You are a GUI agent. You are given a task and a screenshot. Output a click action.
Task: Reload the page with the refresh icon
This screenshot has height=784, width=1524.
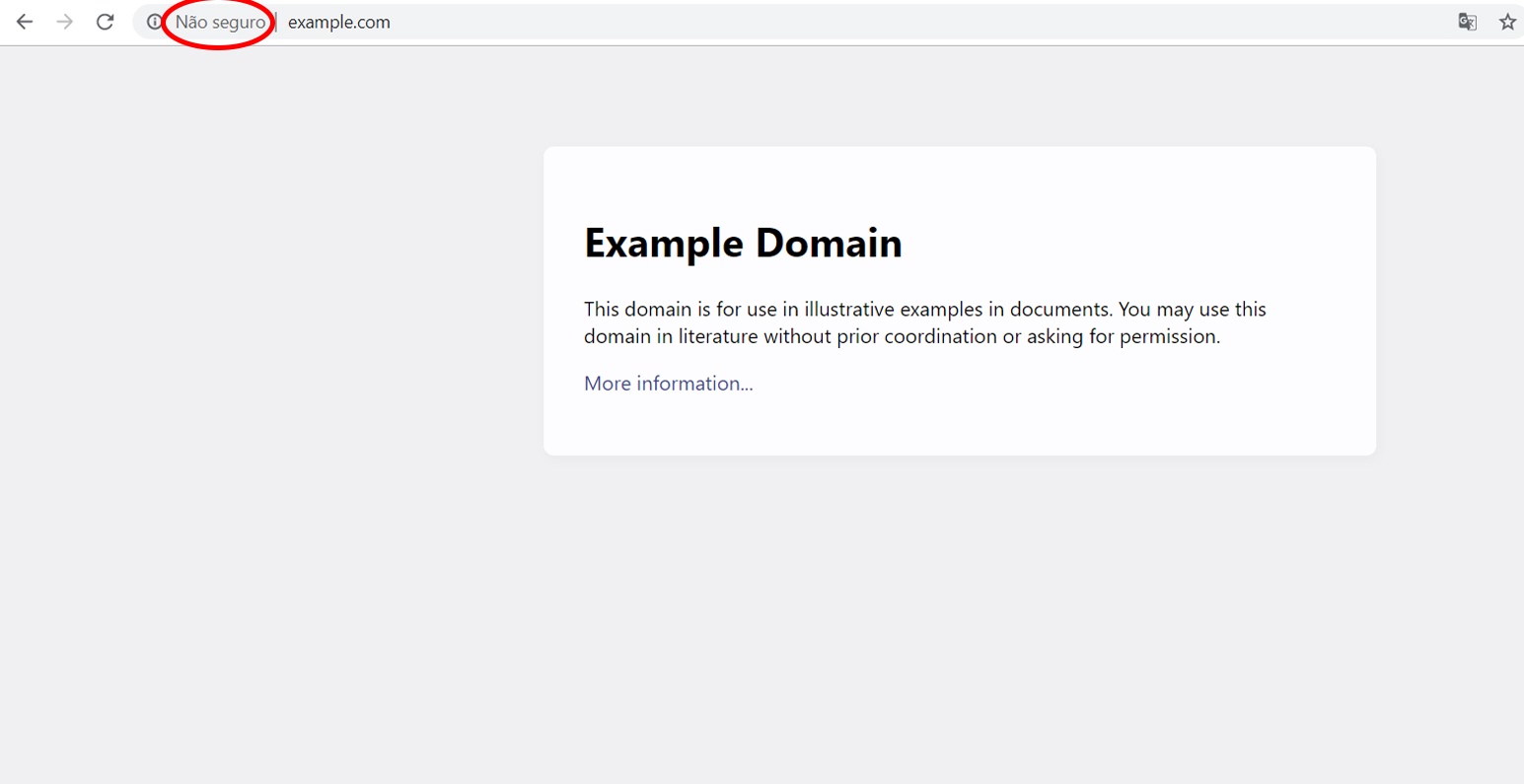click(105, 22)
